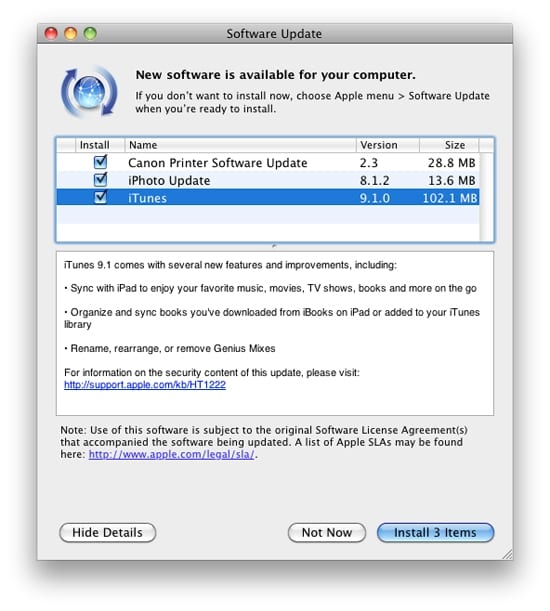Open the Apple SLA legal link
The image size is (550, 611).
pyautogui.click(x=172, y=454)
